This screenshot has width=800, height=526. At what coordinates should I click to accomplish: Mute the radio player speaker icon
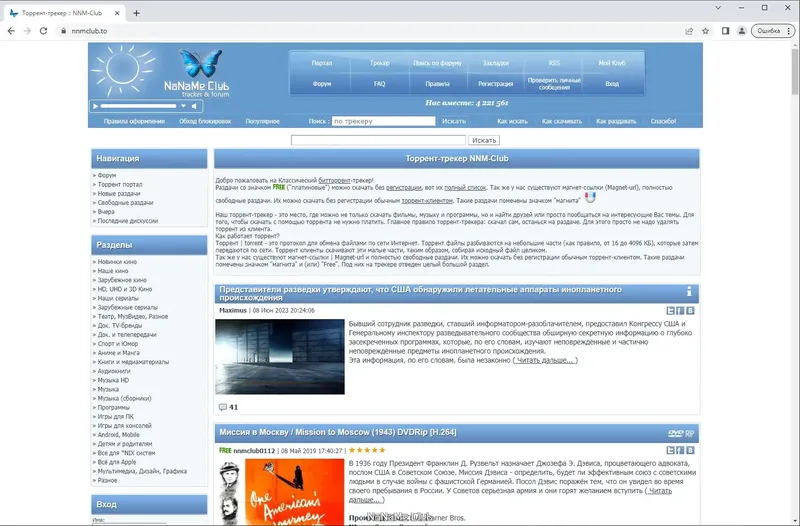(194, 106)
